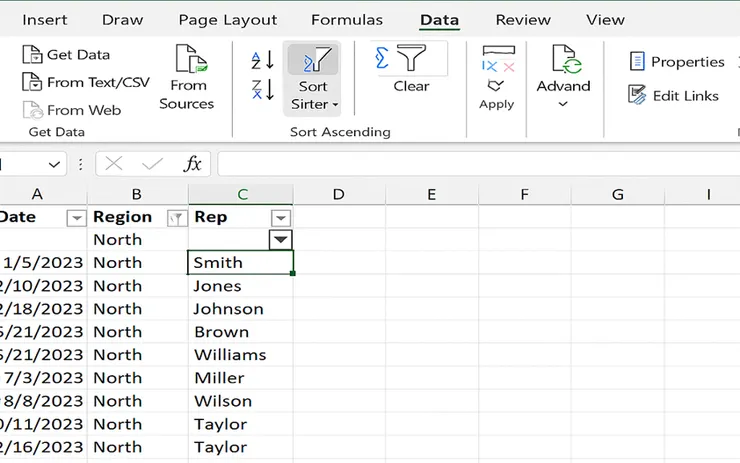Screen dimensions: 740x463
Task: Open the Page Layout tab
Action: click(x=227, y=20)
